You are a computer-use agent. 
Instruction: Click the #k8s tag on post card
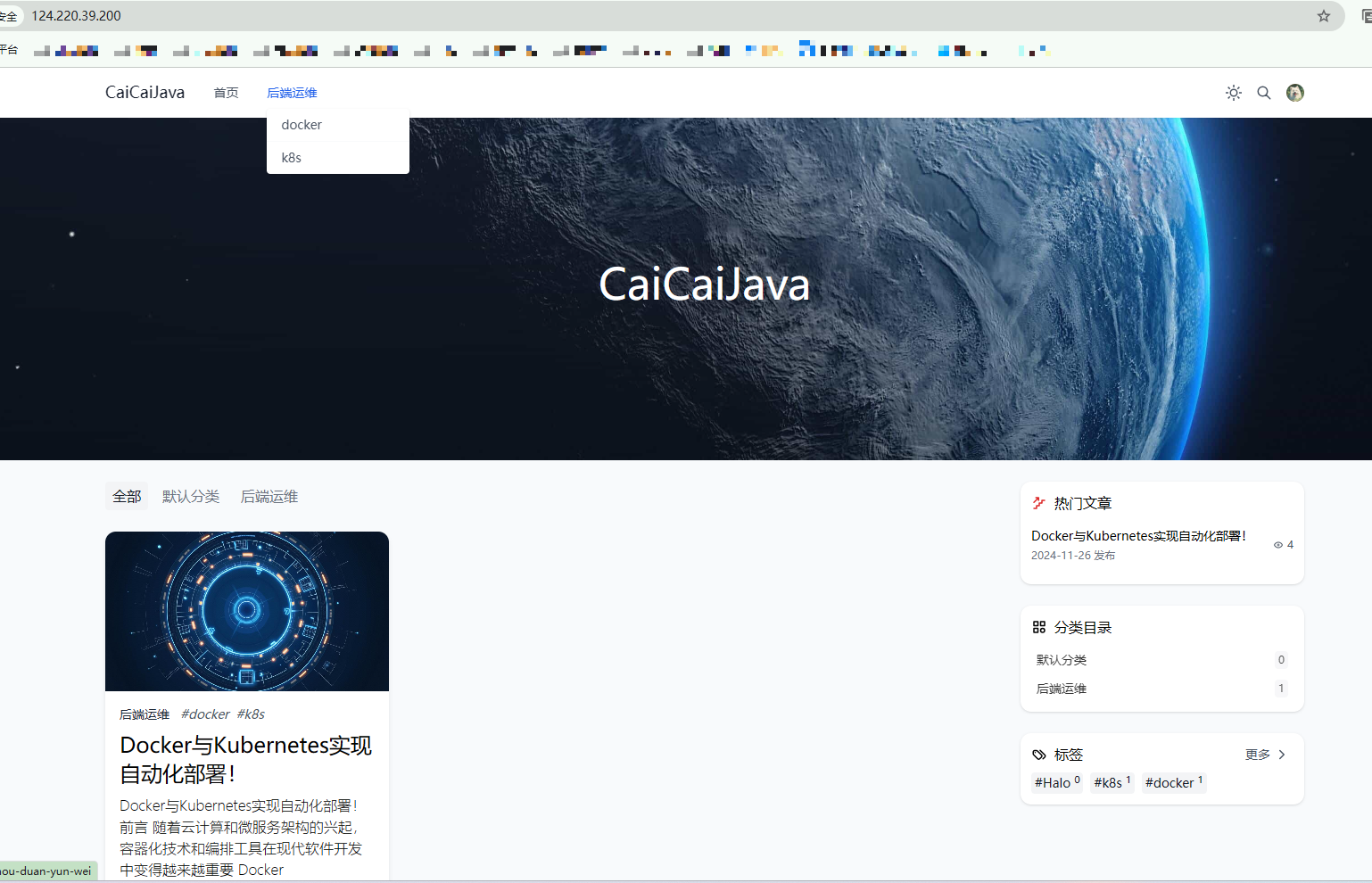pyautogui.click(x=251, y=714)
